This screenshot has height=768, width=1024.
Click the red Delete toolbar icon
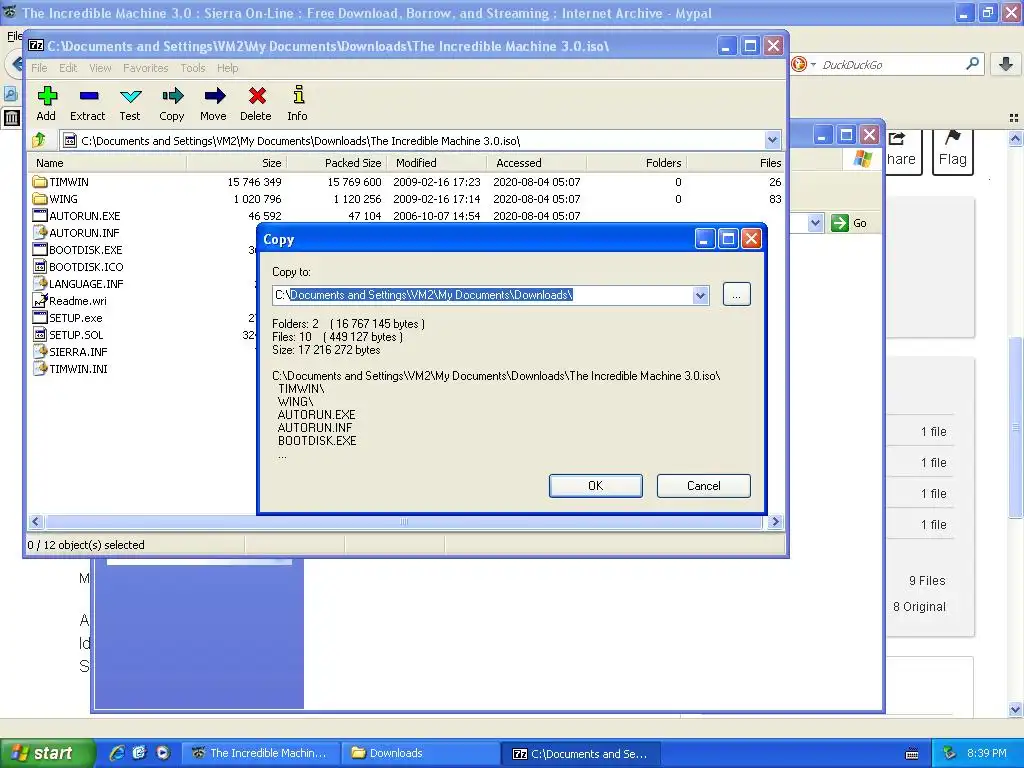point(257,96)
